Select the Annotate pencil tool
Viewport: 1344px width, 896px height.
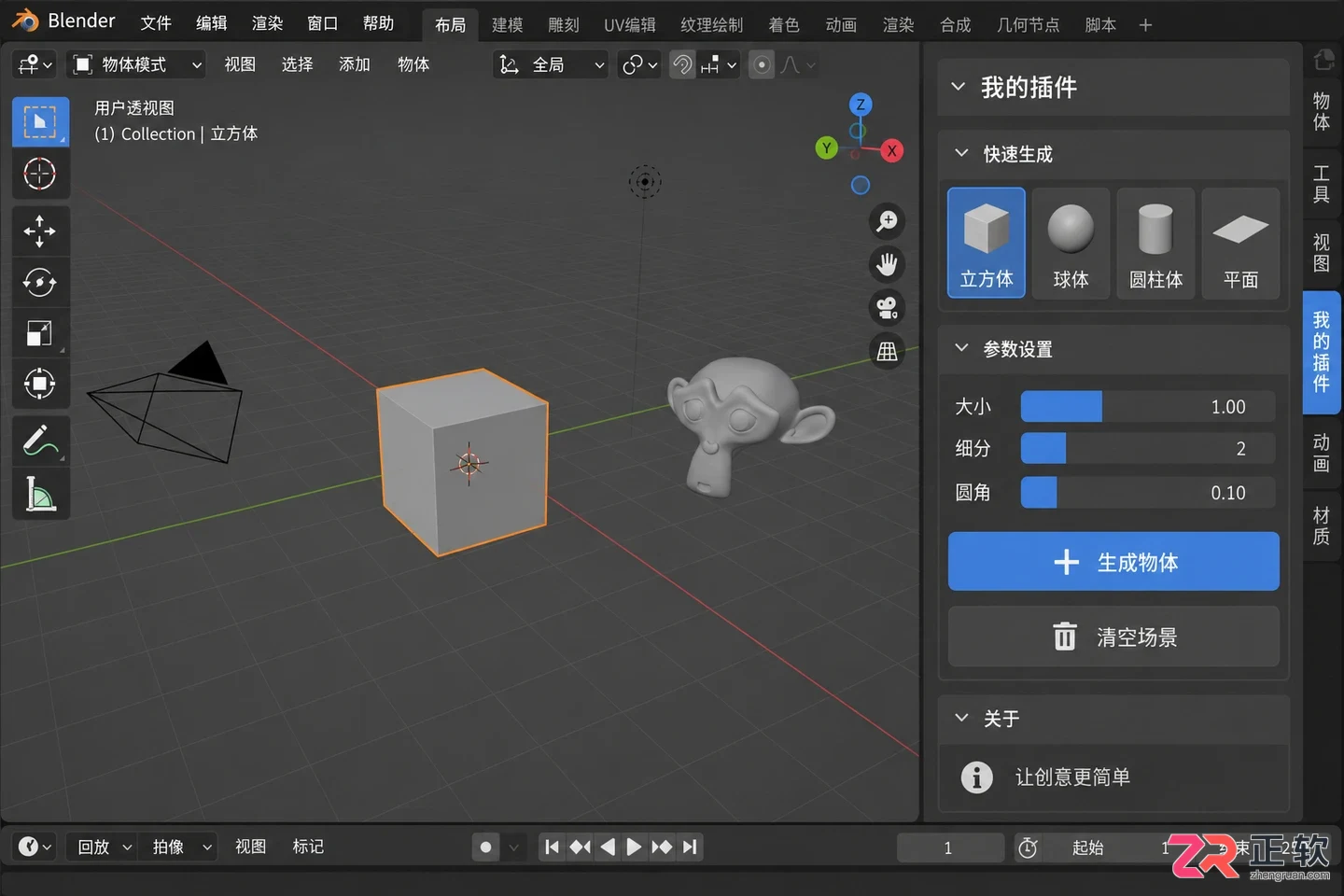pyautogui.click(x=40, y=441)
